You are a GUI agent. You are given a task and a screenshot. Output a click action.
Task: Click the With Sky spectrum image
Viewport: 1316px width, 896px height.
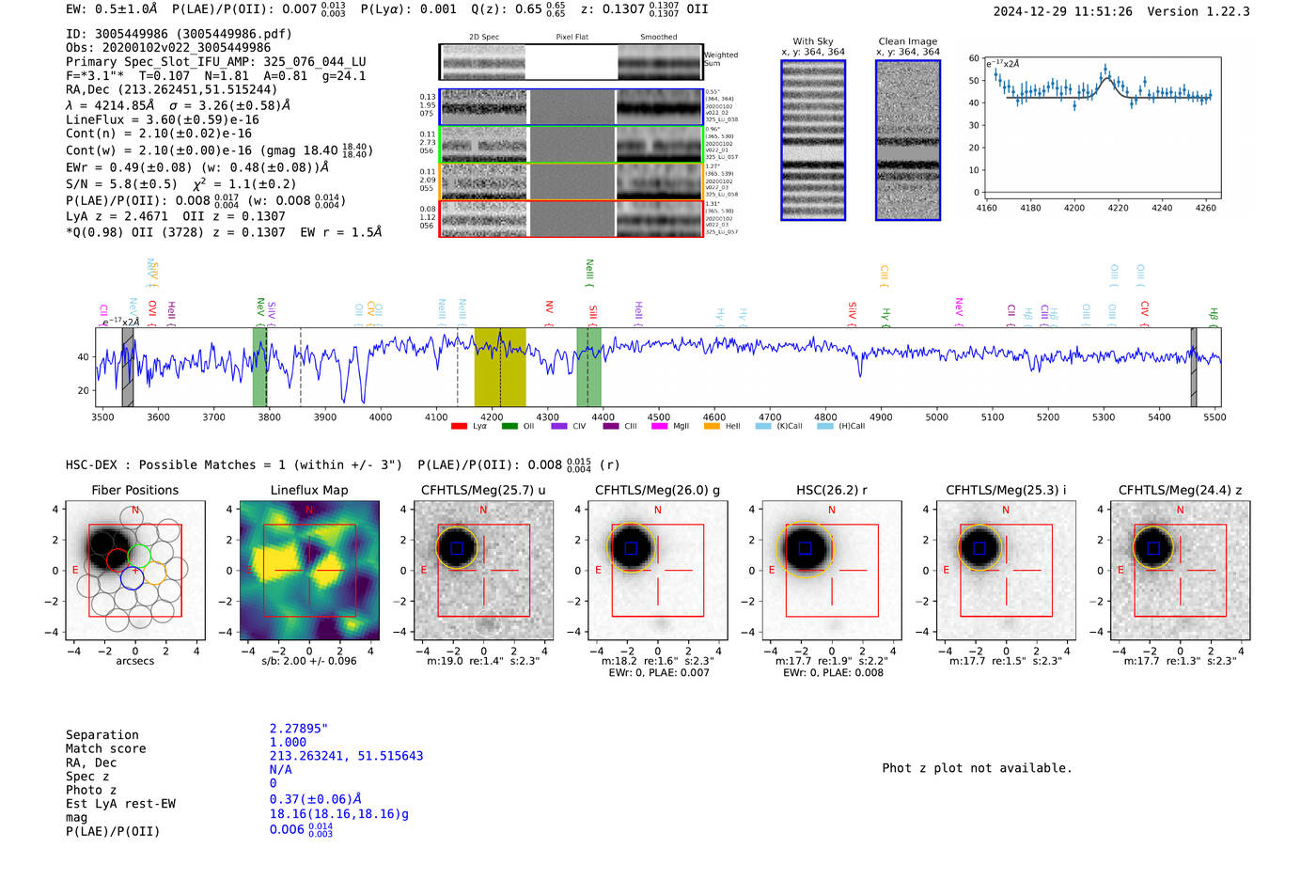click(813, 140)
